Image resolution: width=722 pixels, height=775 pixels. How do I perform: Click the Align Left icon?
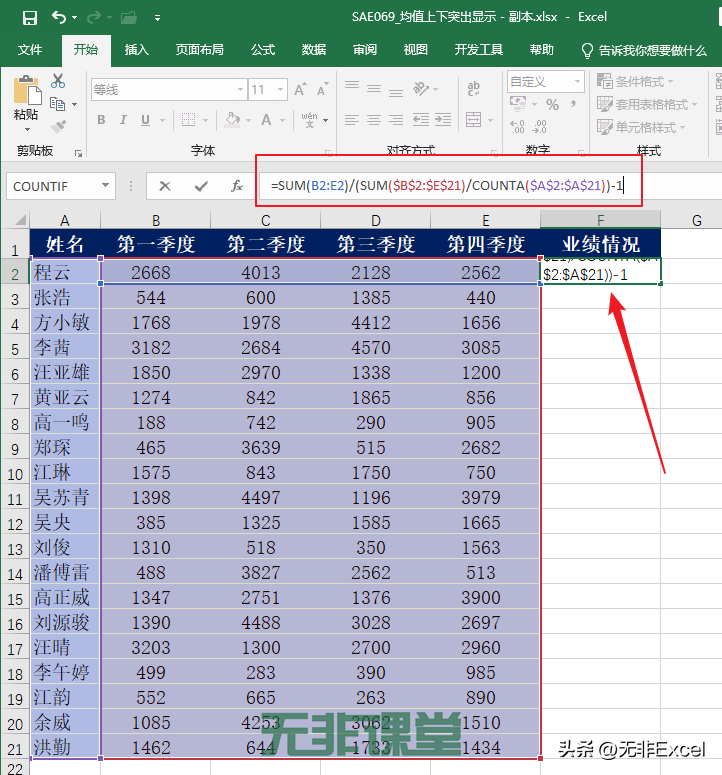pos(352,120)
